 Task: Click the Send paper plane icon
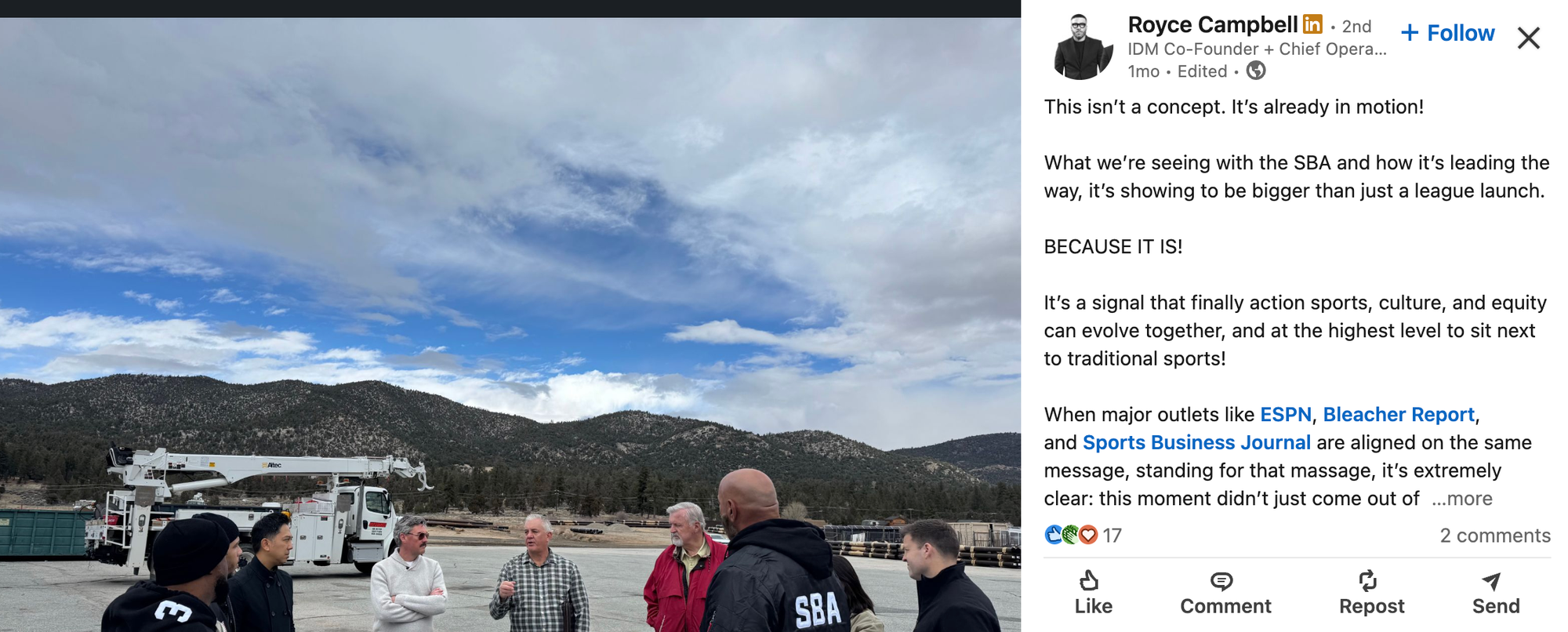(1491, 581)
